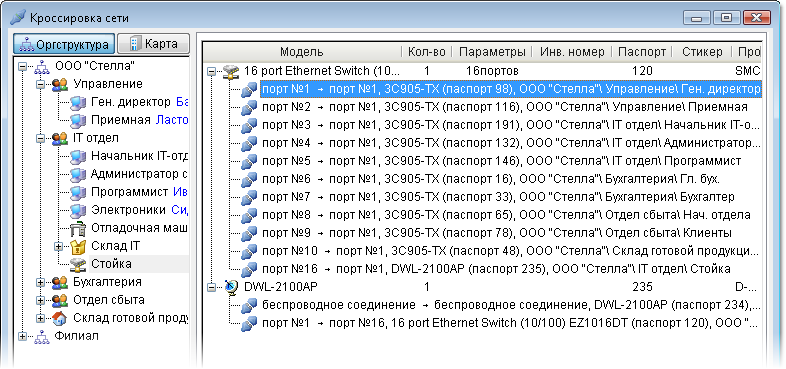786x369 pixels.
Task: Maximize the Кроссировка сети window
Action: tap(726, 18)
